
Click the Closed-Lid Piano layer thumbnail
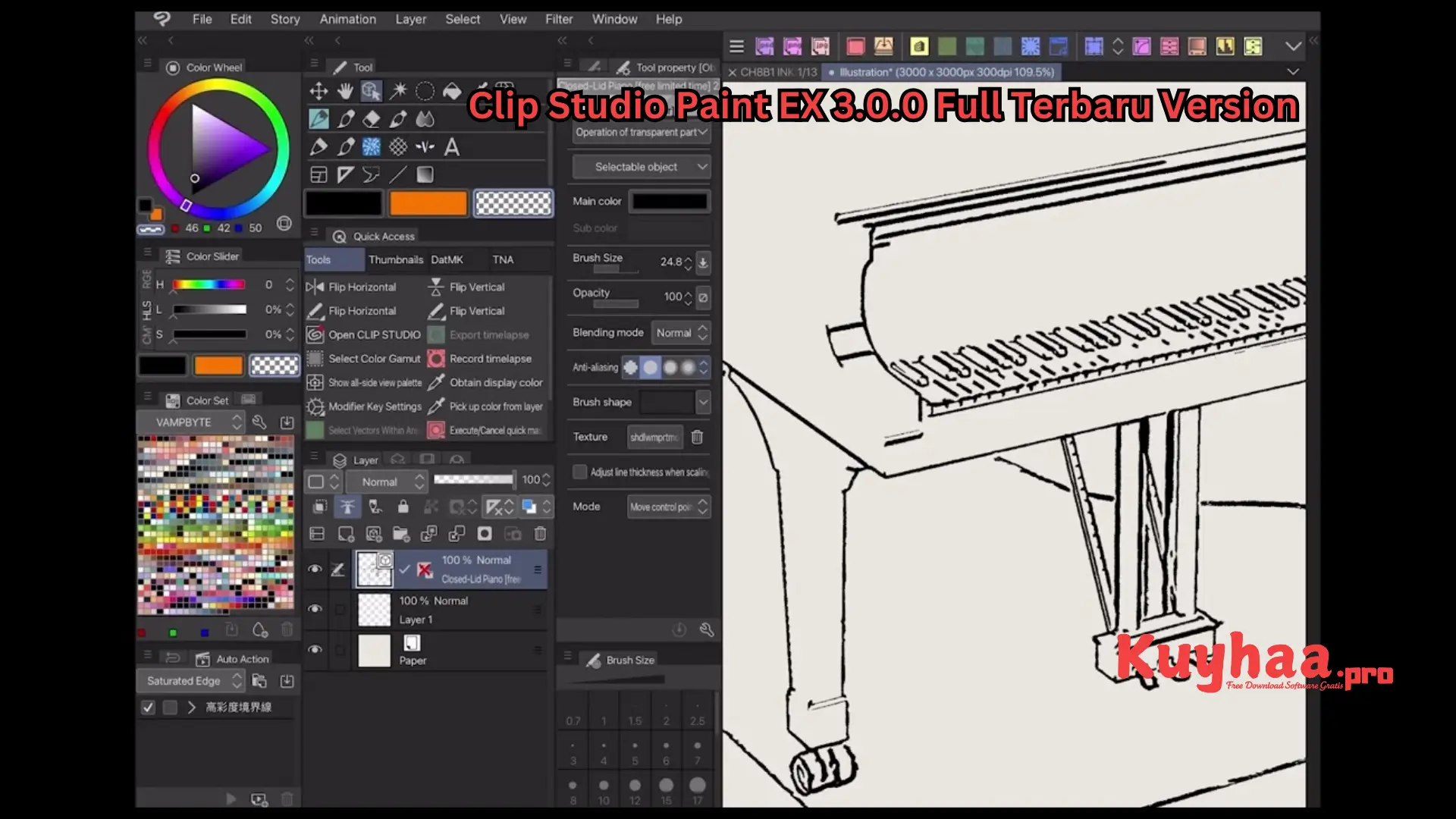click(x=375, y=570)
